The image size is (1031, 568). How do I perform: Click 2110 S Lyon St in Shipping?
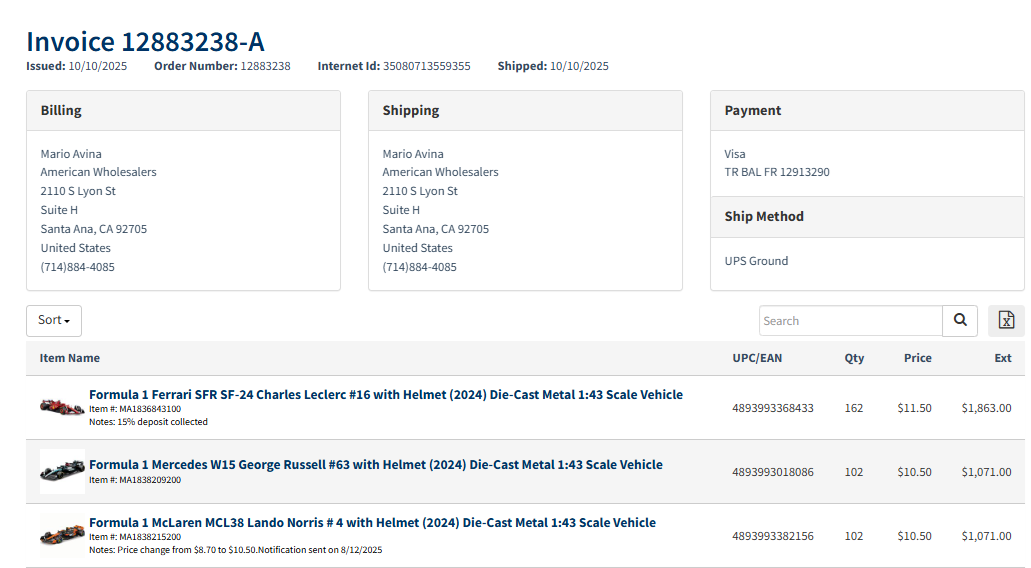pos(420,191)
